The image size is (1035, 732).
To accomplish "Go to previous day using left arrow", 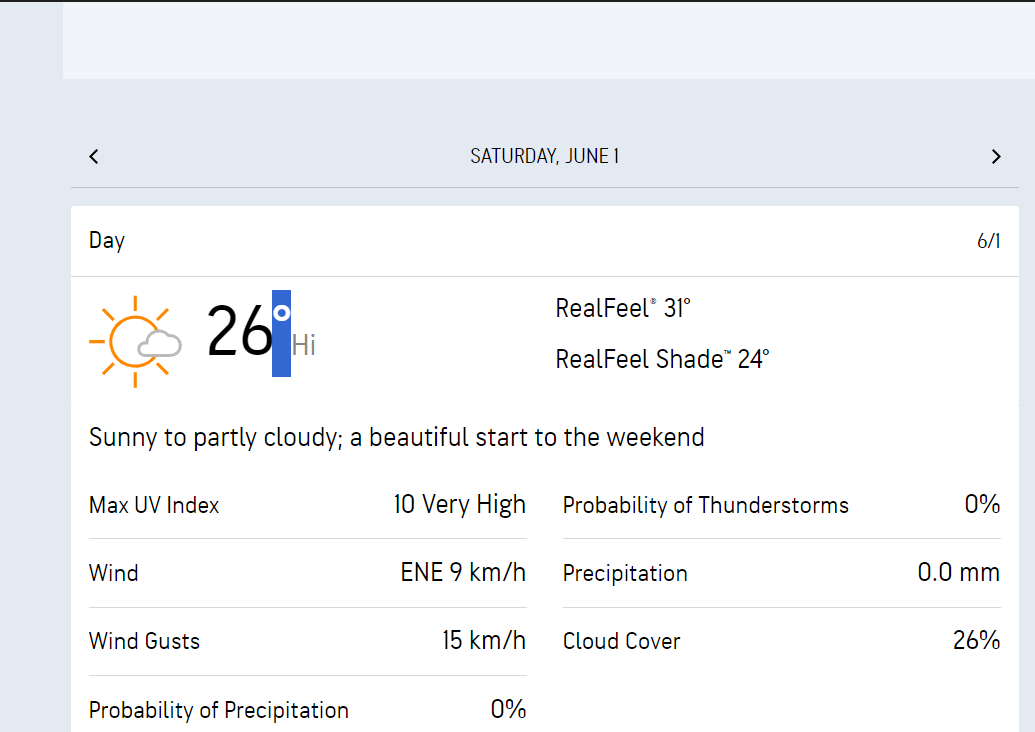I will click(94, 156).
